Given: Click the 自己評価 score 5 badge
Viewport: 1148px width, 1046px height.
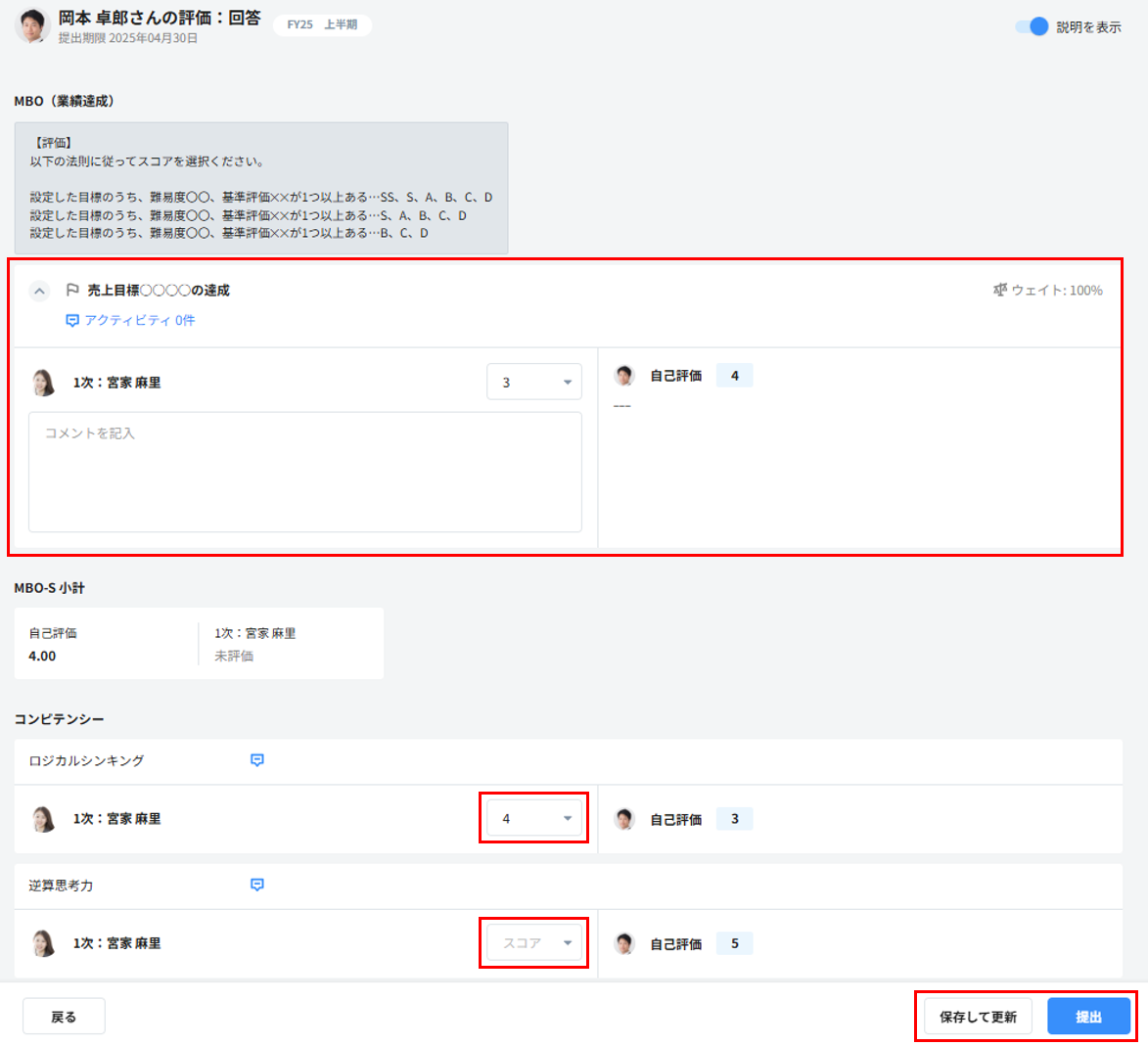Looking at the screenshot, I should coord(734,943).
